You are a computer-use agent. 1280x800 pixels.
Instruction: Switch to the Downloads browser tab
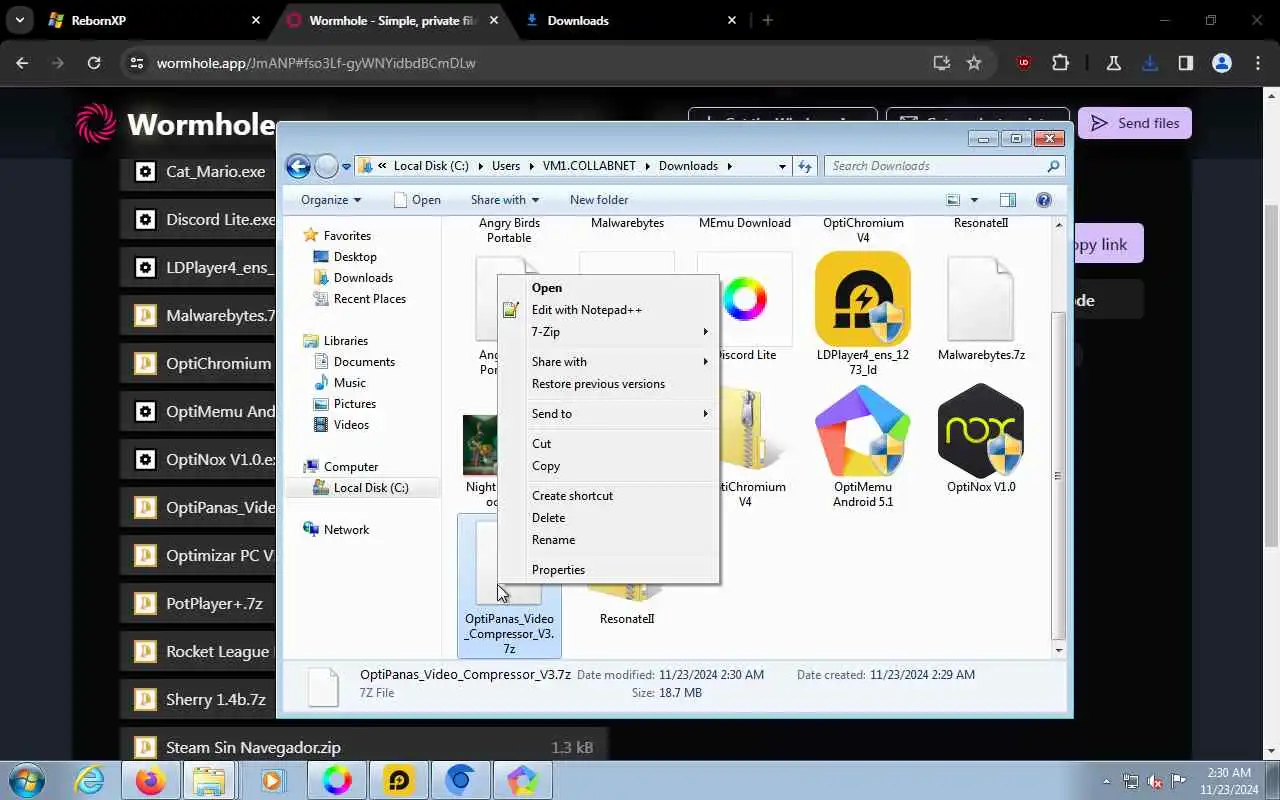coord(630,20)
